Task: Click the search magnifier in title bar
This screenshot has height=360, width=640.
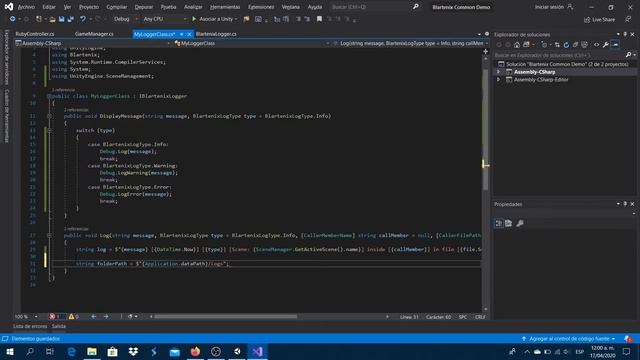Action: [416, 7]
